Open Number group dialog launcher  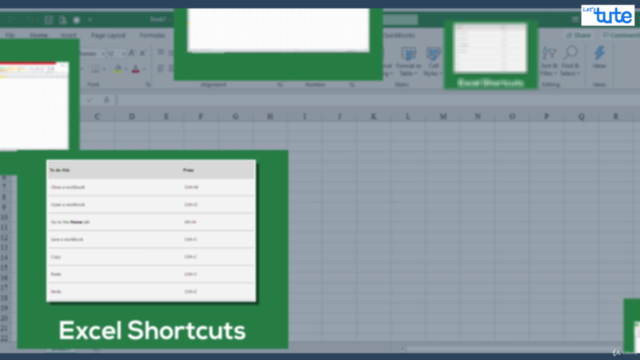coord(351,84)
